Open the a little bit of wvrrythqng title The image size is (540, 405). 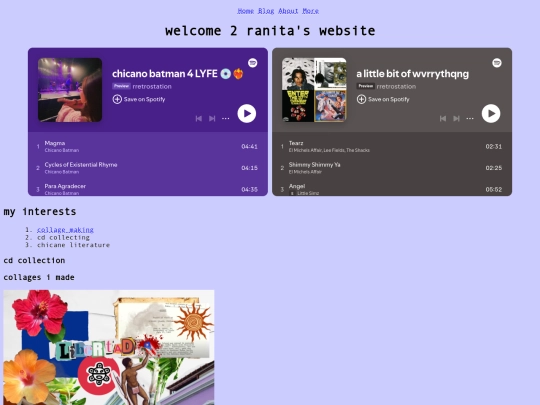pyautogui.click(x=413, y=74)
